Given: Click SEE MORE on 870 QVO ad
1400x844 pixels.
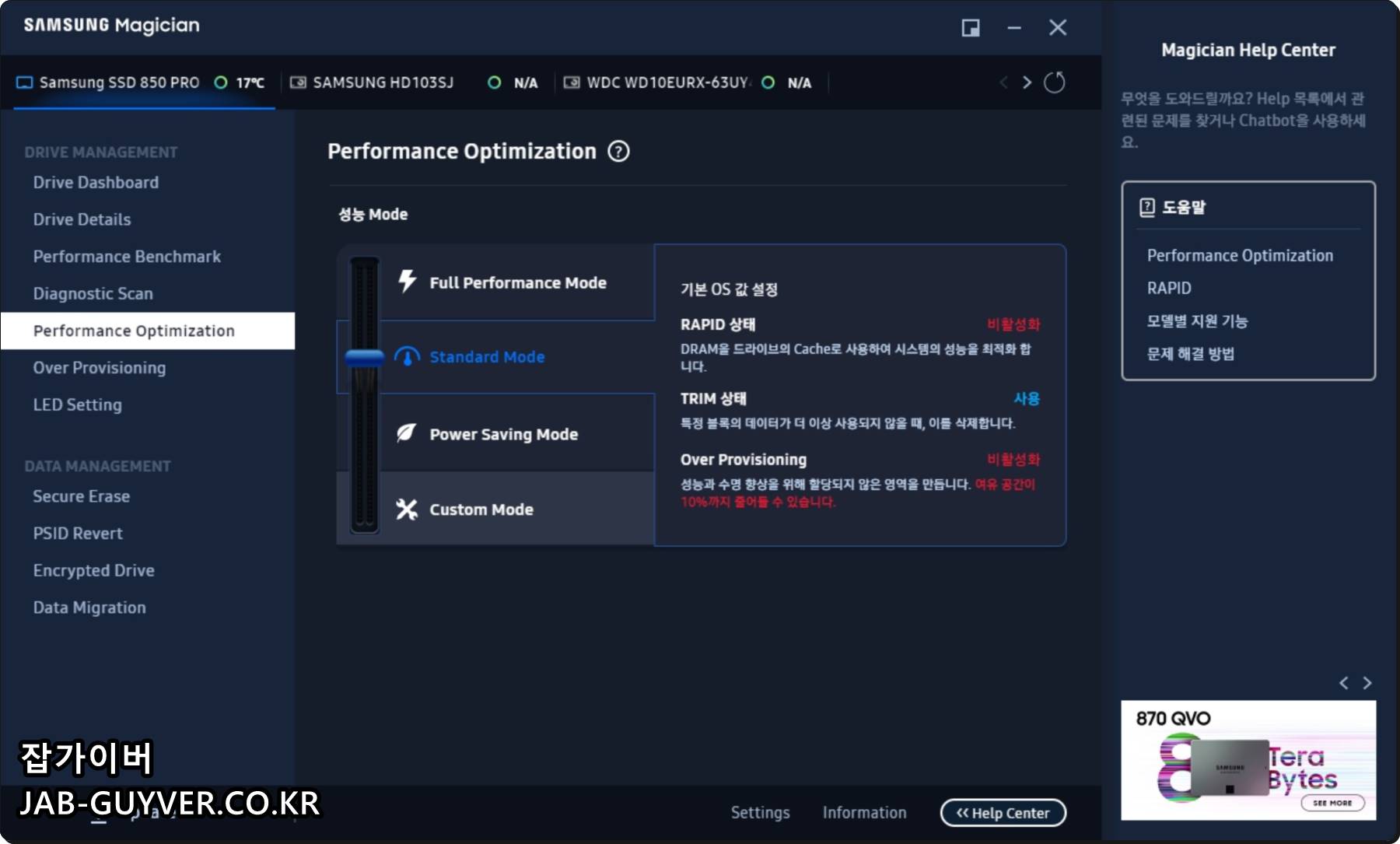Looking at the screenshot, I should click(x=1332, y=803).
